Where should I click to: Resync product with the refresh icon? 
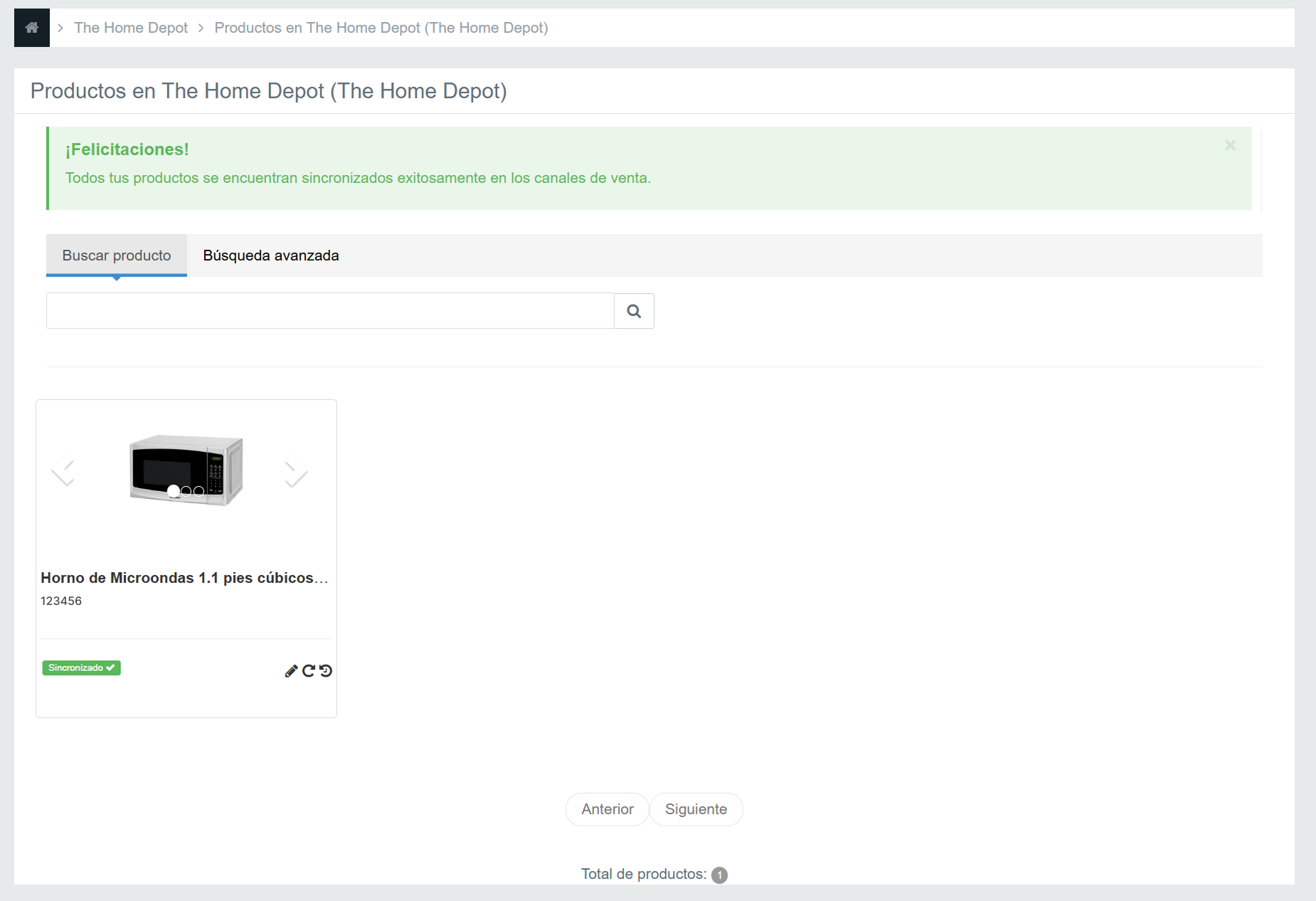click(x=309, y=671)
